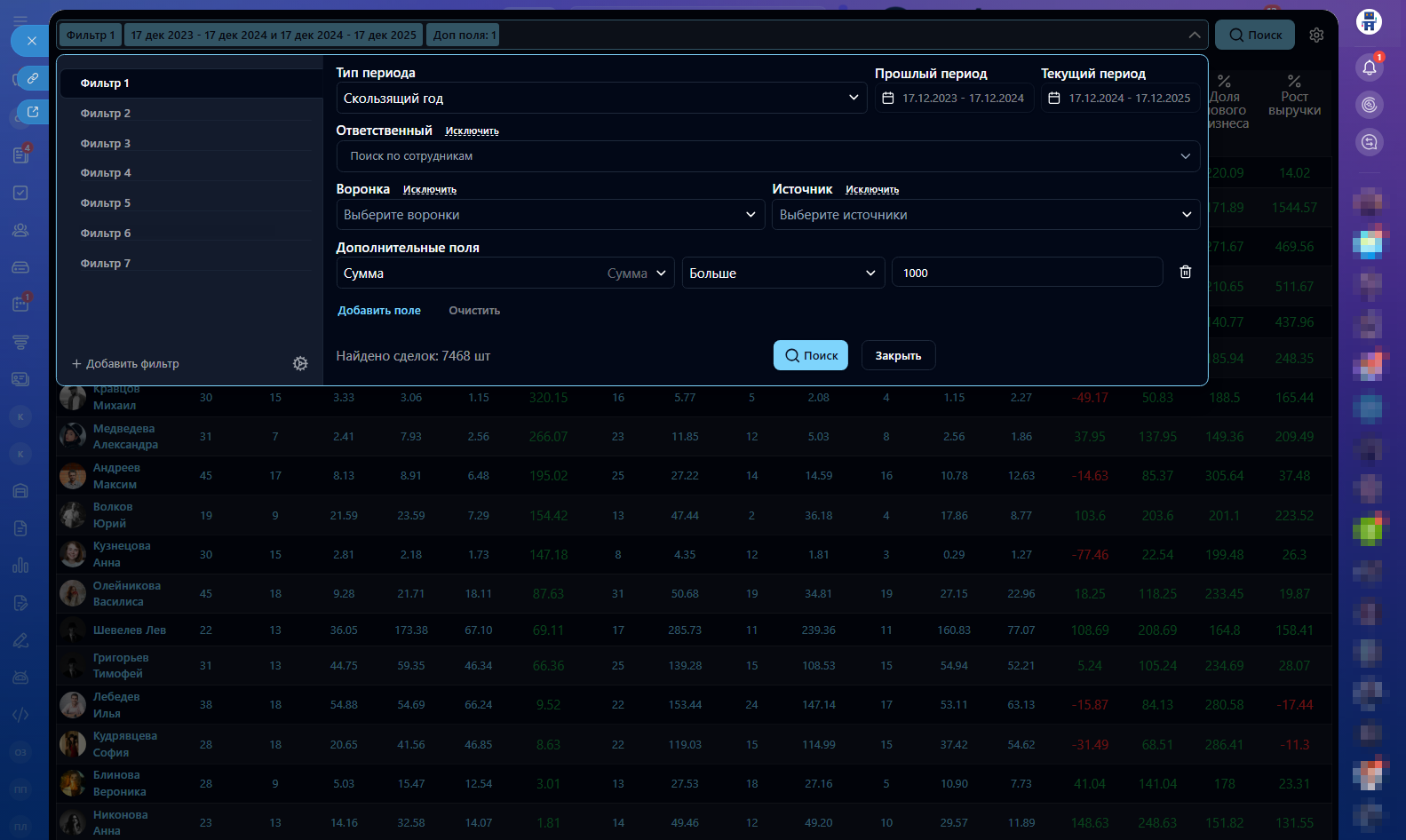Click the notifications bell icon

tap(1369, 67)
